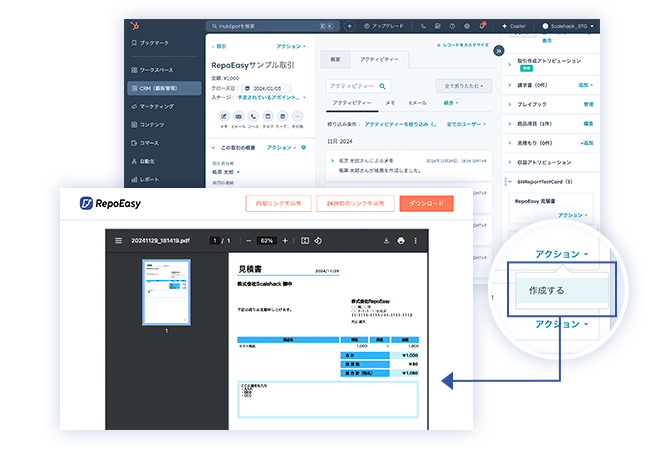Collapse the SHReportTestCard section

510,182
